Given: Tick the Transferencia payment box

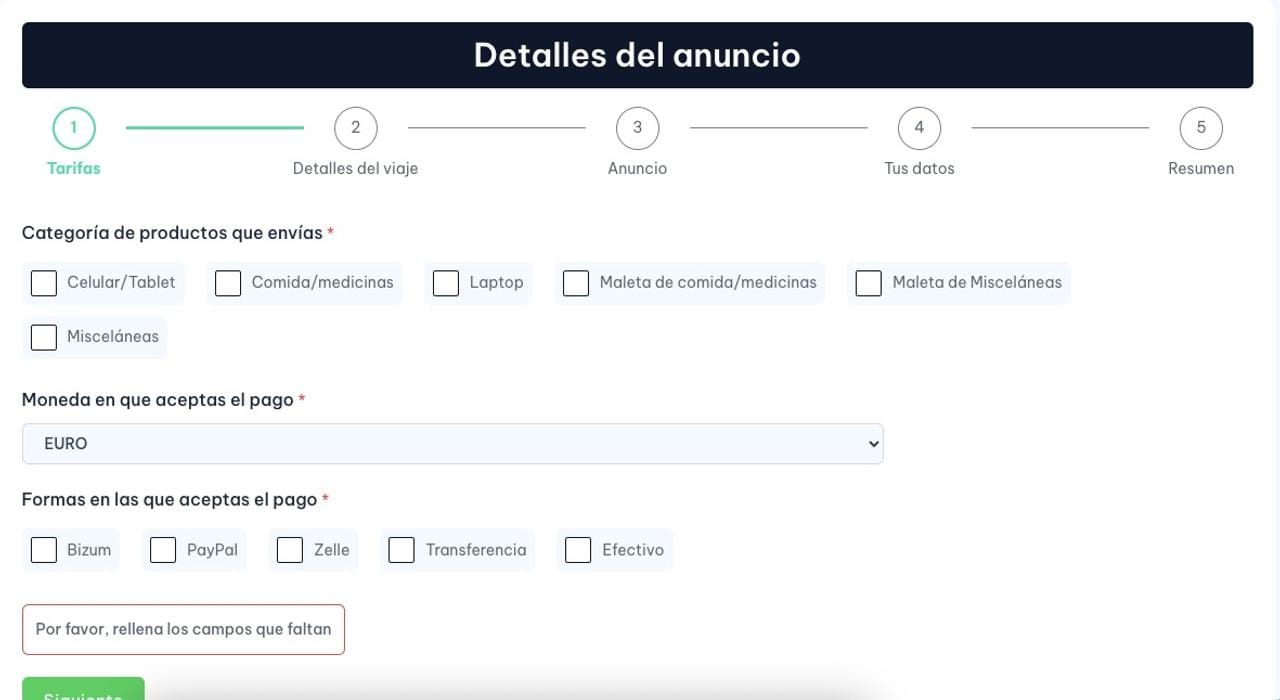Looking at the screenshot, I should pos(401,550).
